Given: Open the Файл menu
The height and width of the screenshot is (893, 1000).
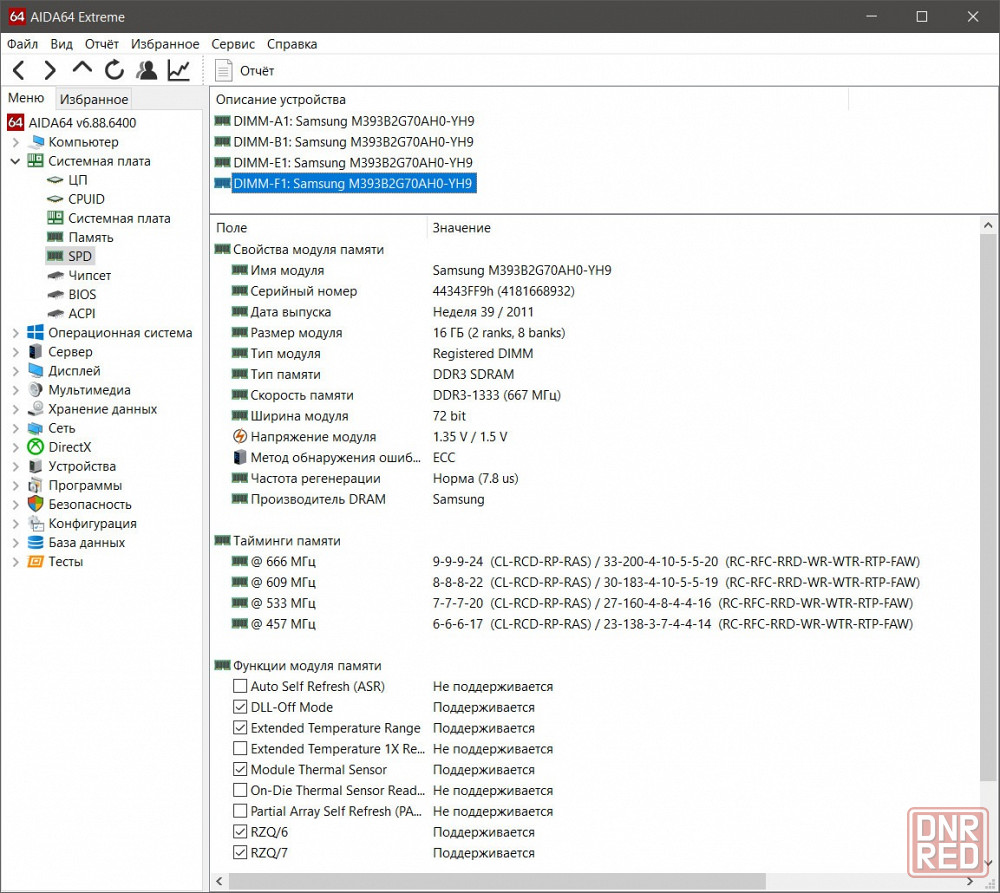Looking at the screenshot, I should (22, 44).
